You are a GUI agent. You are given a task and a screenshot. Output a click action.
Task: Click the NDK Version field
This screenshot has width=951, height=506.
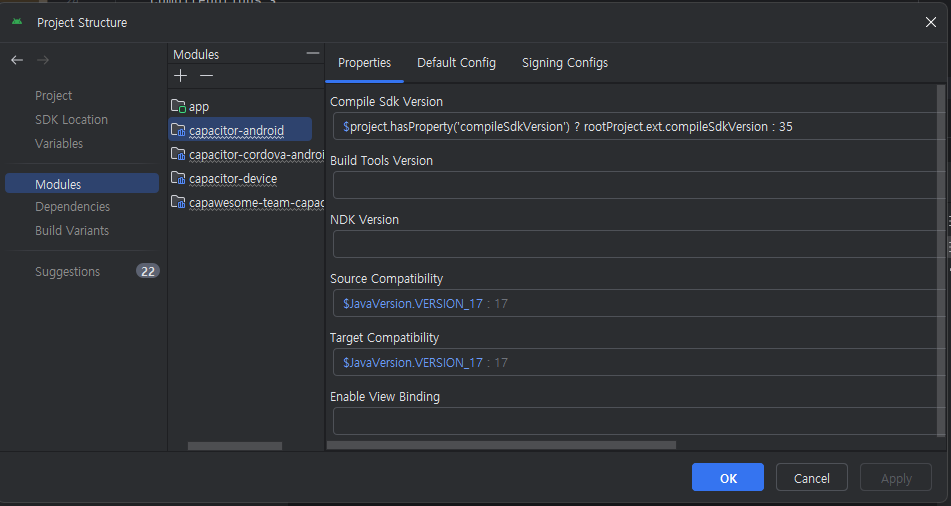coord(639,244)
